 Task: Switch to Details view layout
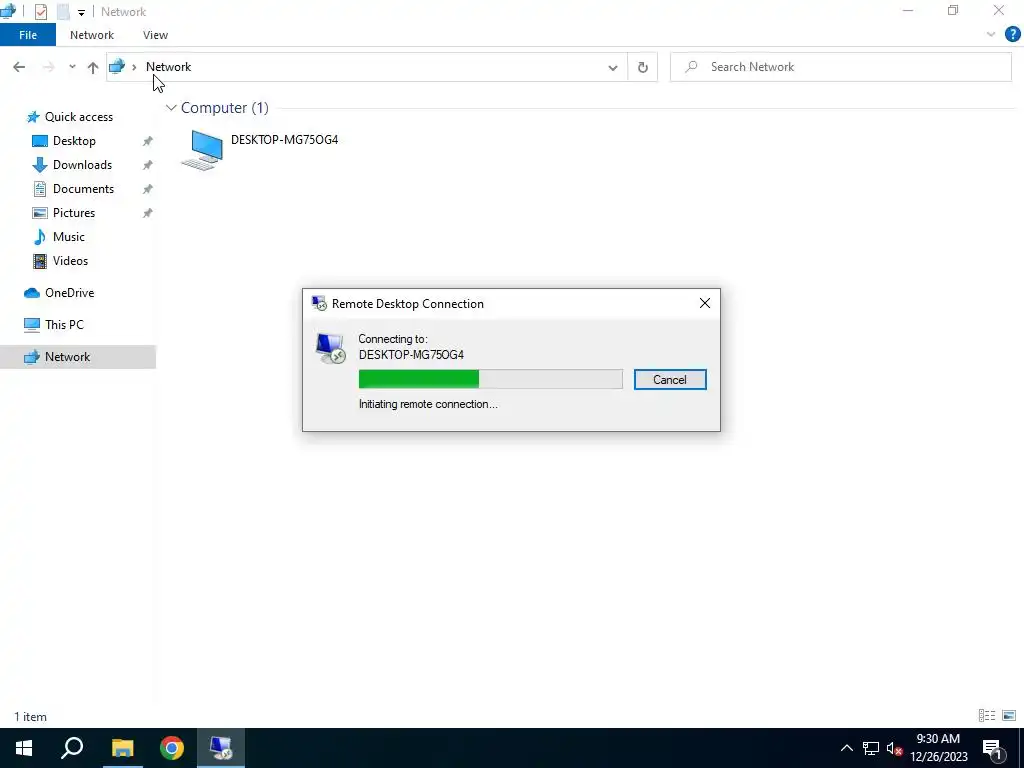tap(987, 716)
